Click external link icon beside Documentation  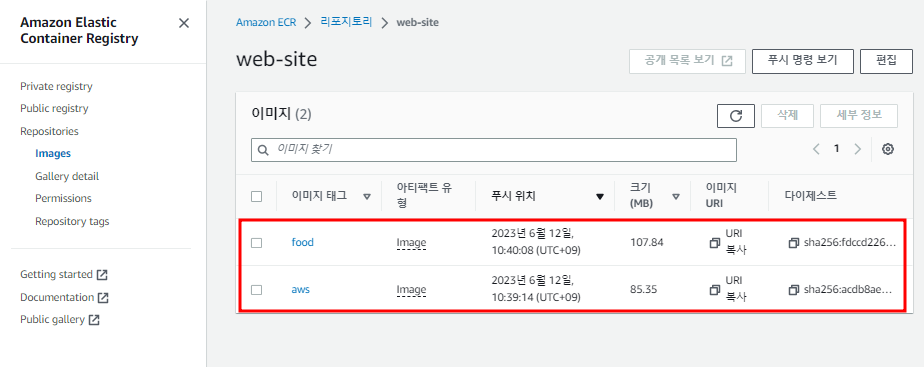click(103, 297)
